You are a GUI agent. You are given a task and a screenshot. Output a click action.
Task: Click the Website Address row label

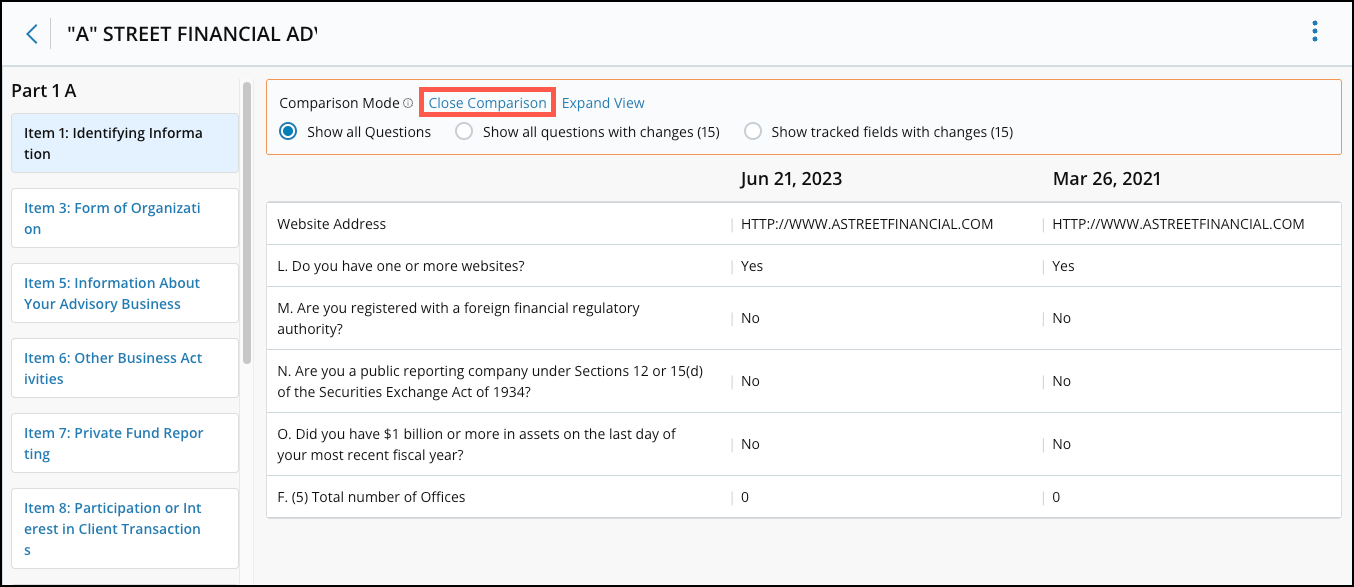click(332, 224)
